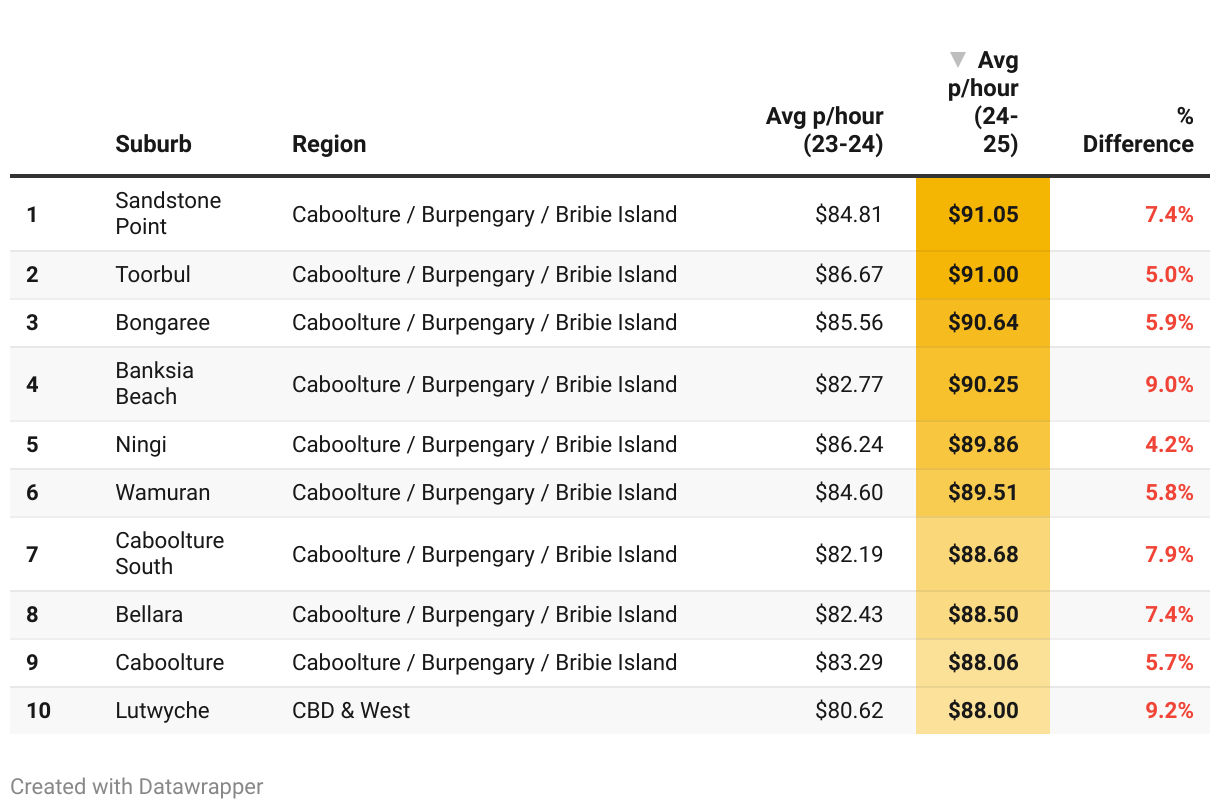Click the $88.00 shaded cell for Lutwyche
Image resolution: width=1220 pixels, height=810 pixels.
pyautogui.click(x=983, y=711)
